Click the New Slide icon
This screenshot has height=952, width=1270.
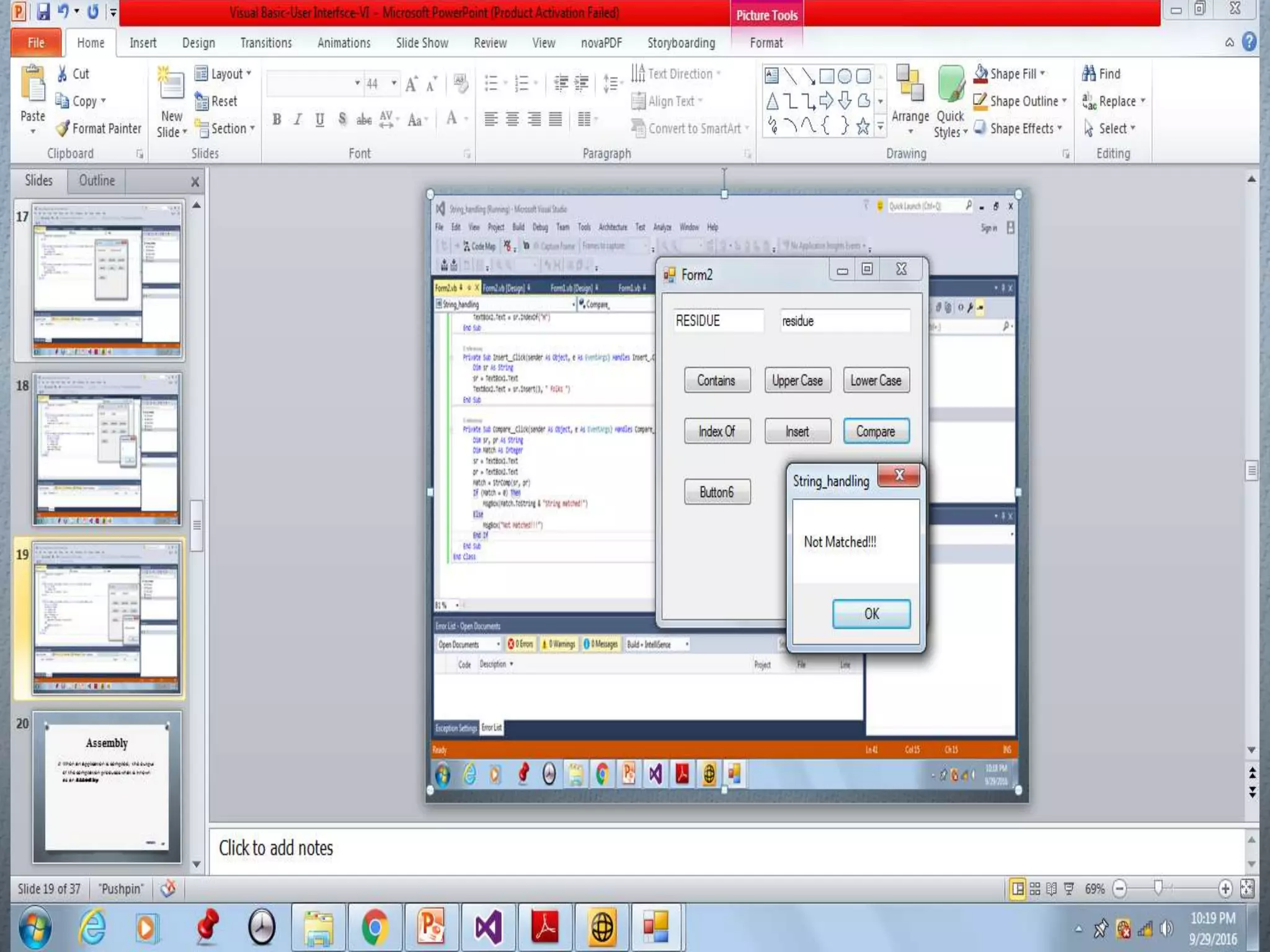click(x=171, y=84)
